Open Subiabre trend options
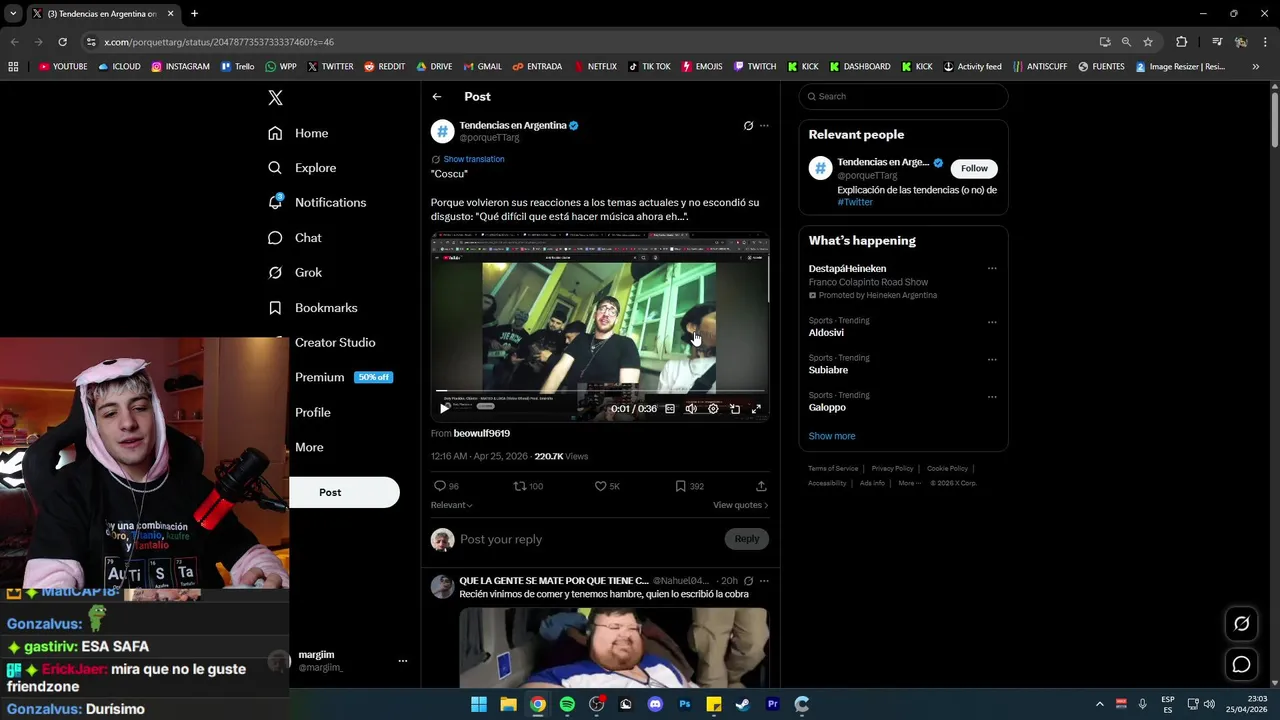Image resolution: width=1280 pixels, height=720 pixels. (x=992, y=359)
